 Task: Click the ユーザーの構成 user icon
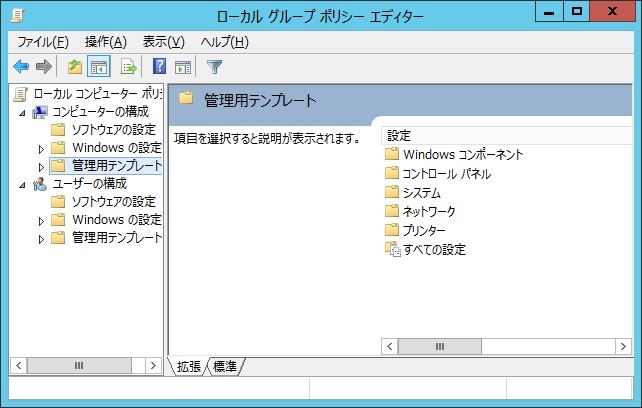(x=40, y=184)
